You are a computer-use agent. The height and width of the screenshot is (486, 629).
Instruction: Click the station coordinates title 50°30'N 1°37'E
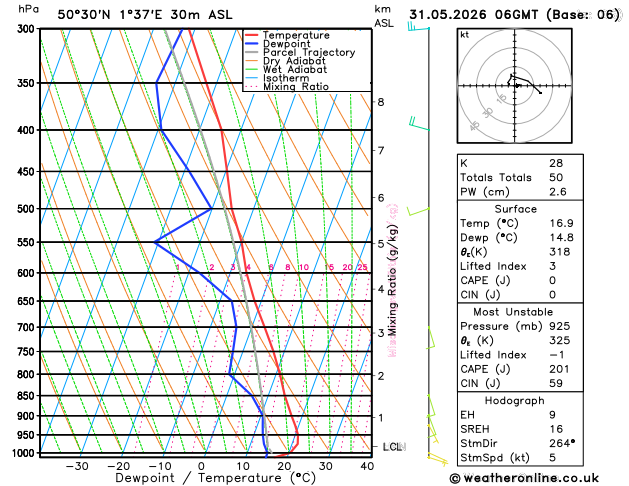click(x=110, y=14)
